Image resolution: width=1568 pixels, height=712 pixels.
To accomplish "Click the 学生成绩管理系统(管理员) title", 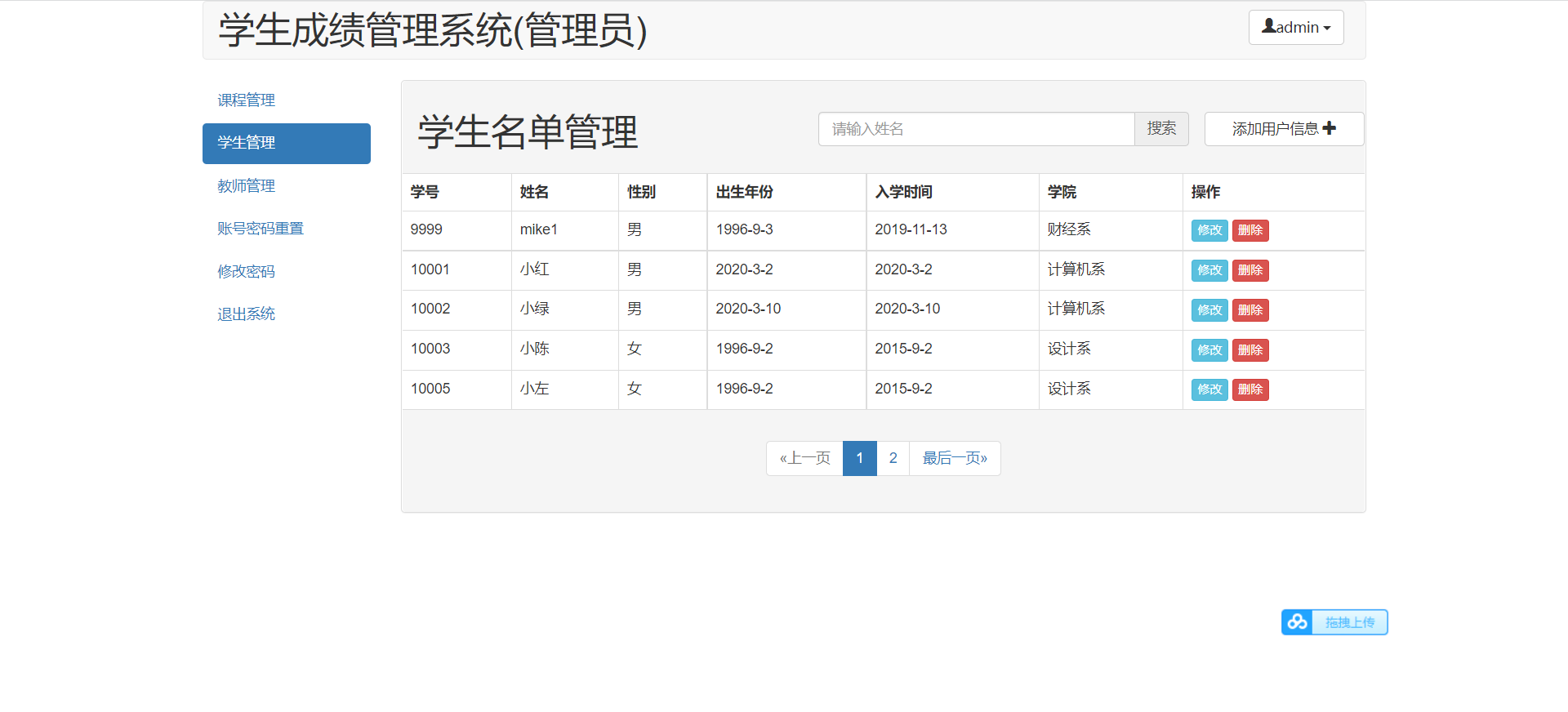I will point(433,31).
